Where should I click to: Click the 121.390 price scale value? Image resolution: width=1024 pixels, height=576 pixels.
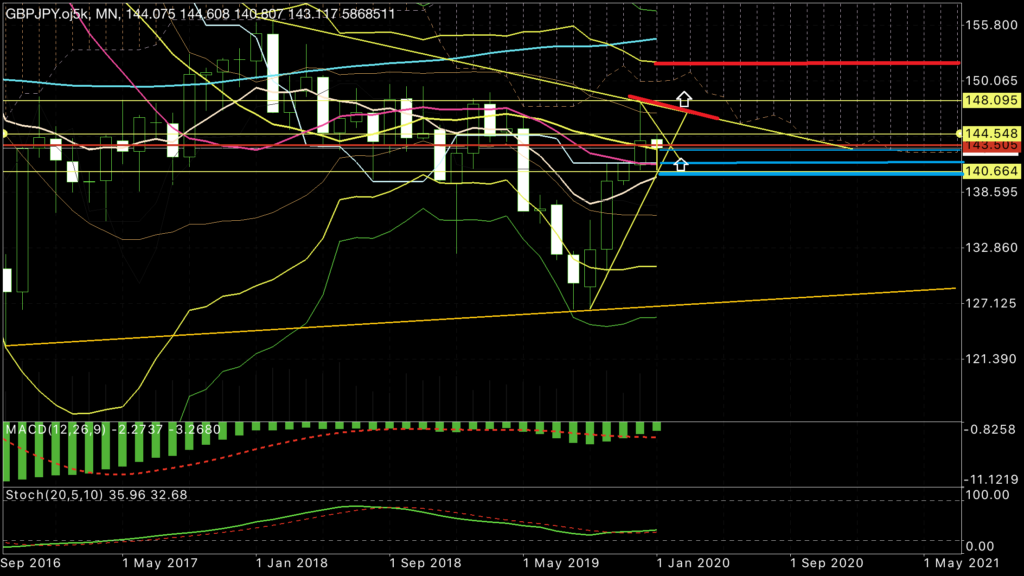tap(991, 359)
